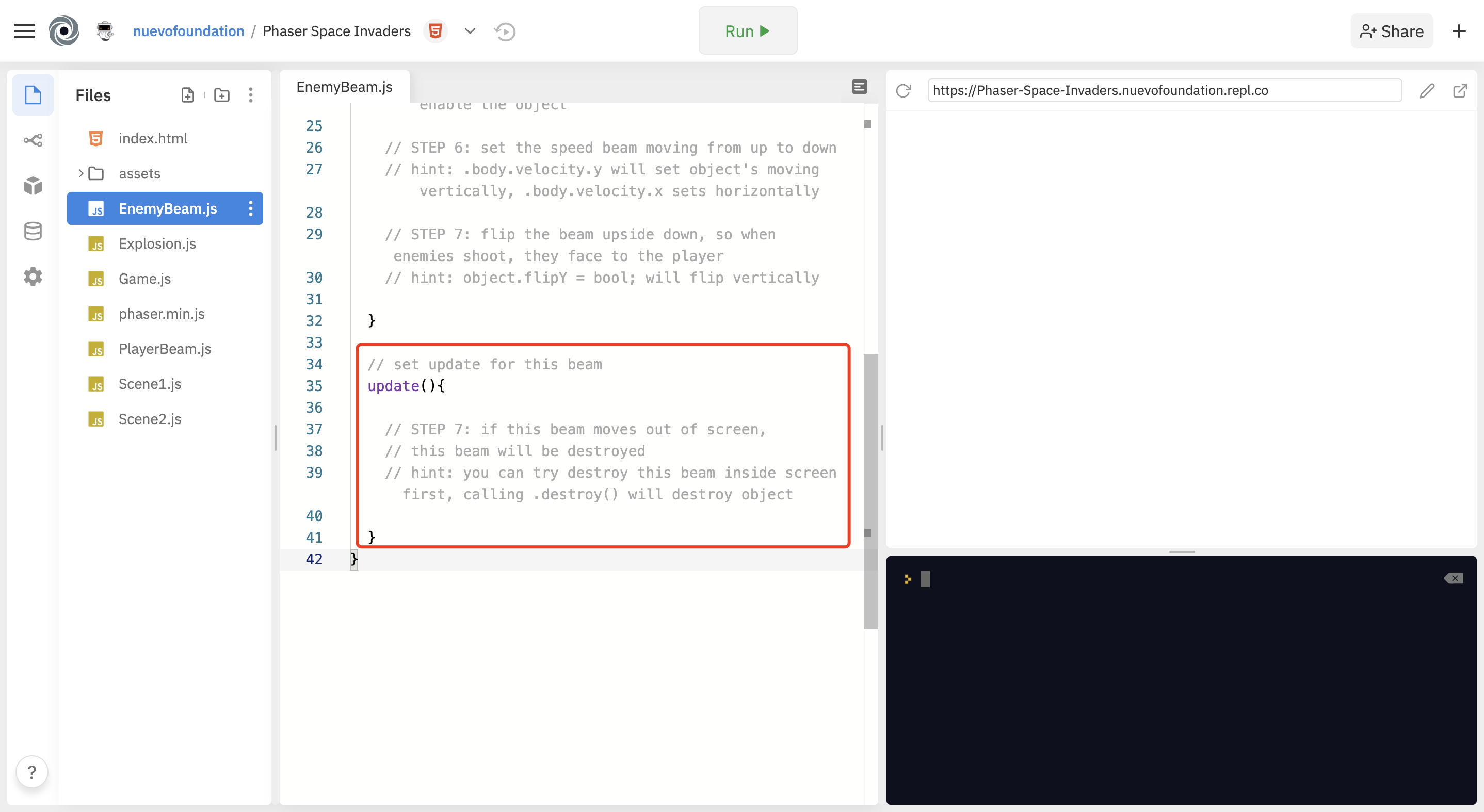Screen dimensions: 1484x812
Task: Open the Settings gear panel
Action: (33, 277)
